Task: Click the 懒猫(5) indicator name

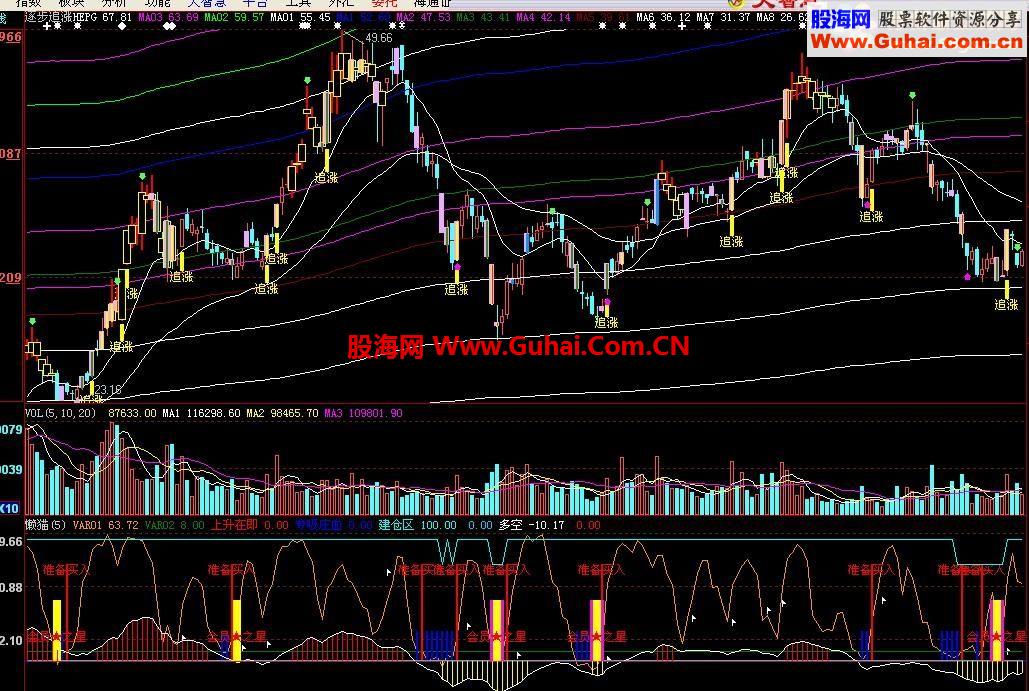Action: click(46, 525)
